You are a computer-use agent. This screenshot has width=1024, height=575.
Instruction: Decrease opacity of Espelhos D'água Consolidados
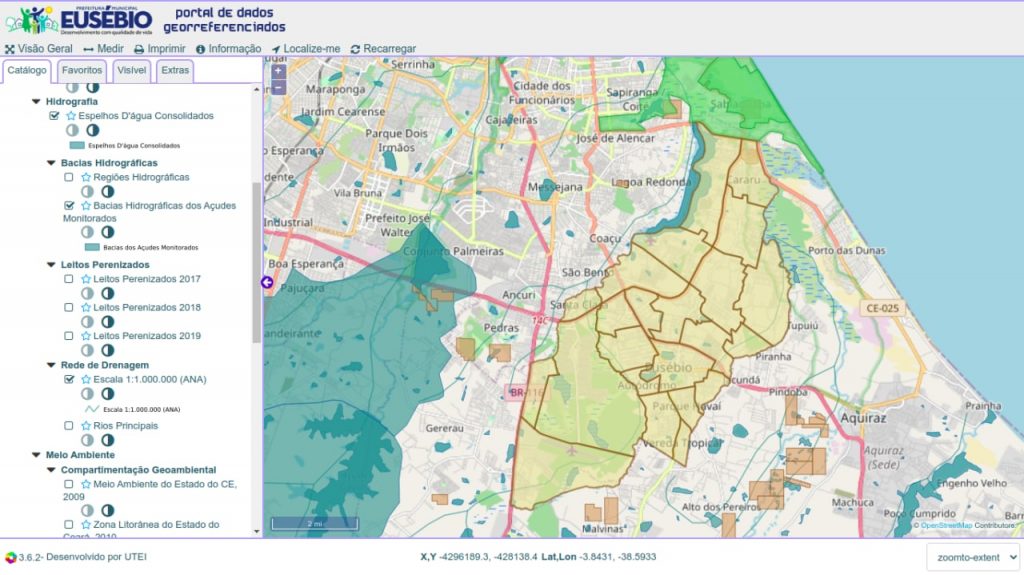click(x=72, y=130)
